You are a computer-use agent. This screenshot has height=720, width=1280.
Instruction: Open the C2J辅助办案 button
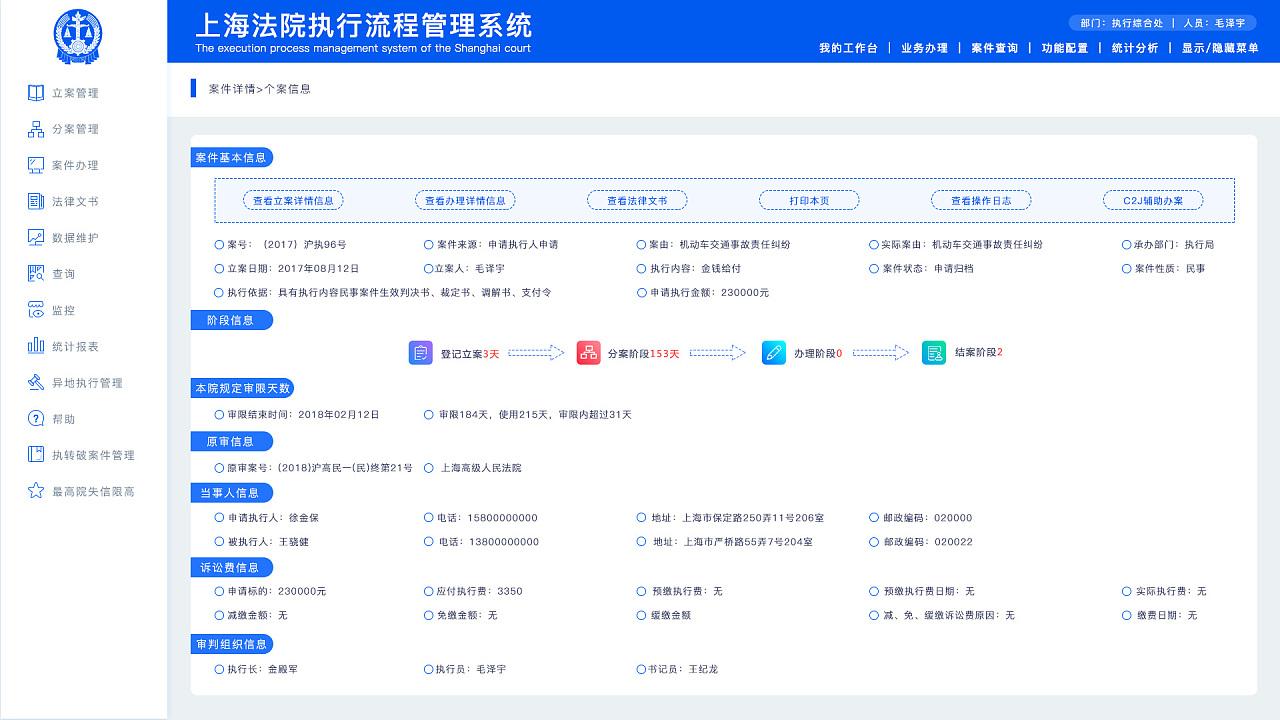pos(1153,201)
